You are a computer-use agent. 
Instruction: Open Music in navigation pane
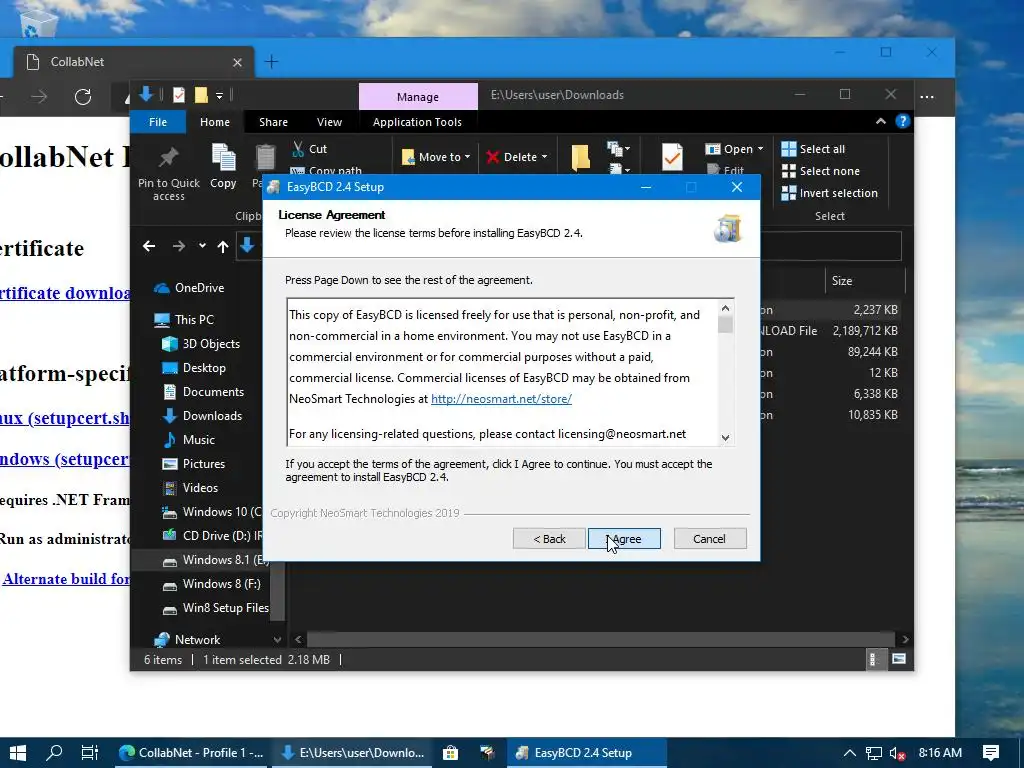tap(189, 440)
